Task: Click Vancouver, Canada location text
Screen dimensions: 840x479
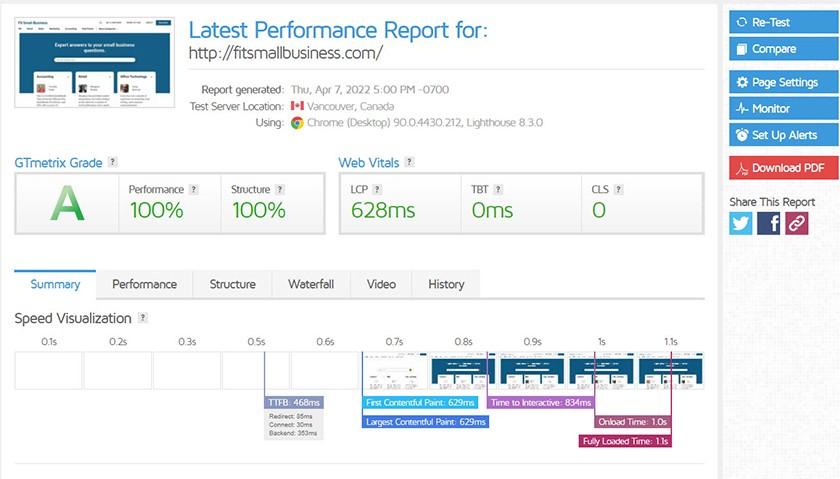Action: point(350,106)
